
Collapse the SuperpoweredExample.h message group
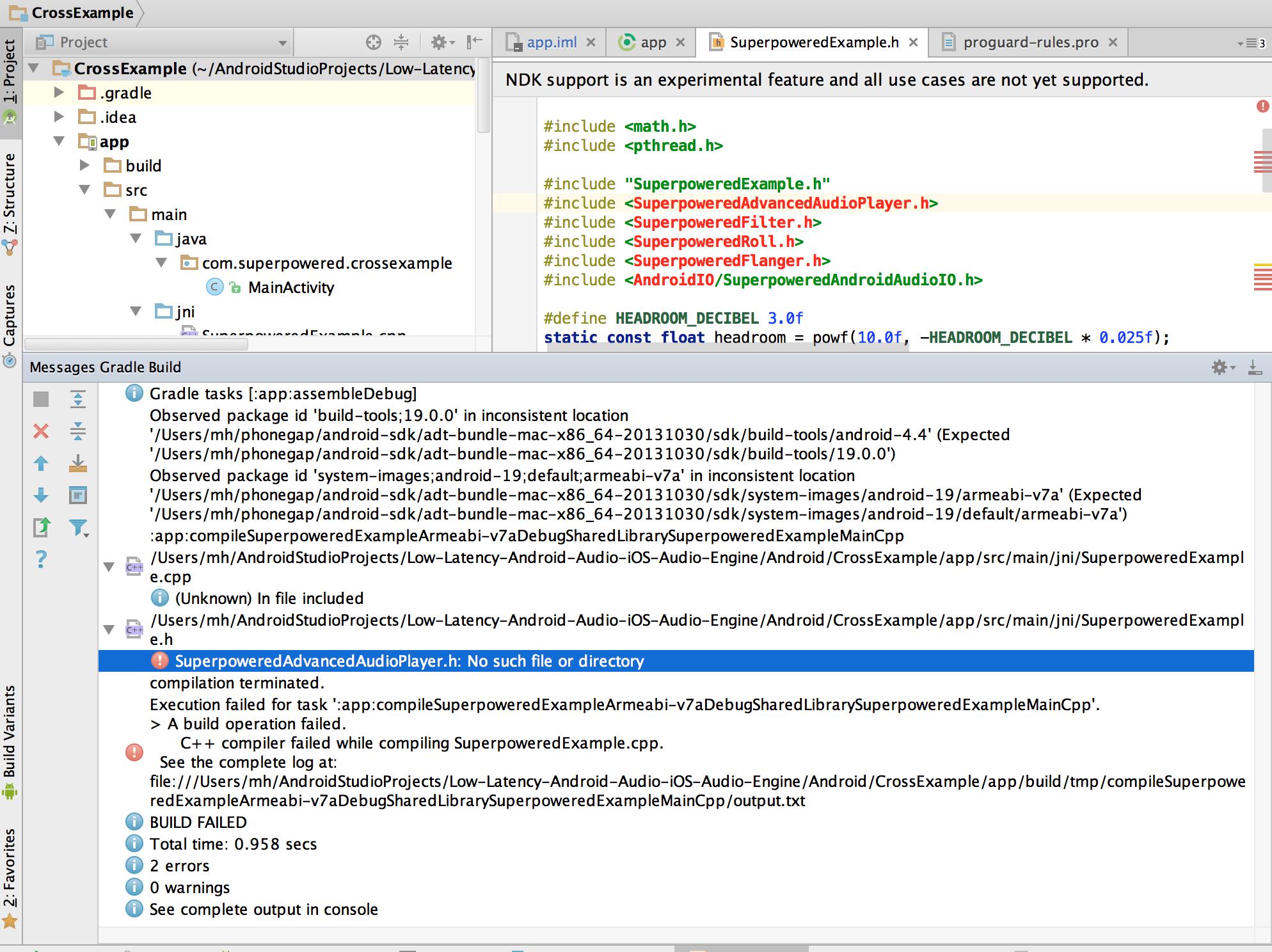coord(109,630)
